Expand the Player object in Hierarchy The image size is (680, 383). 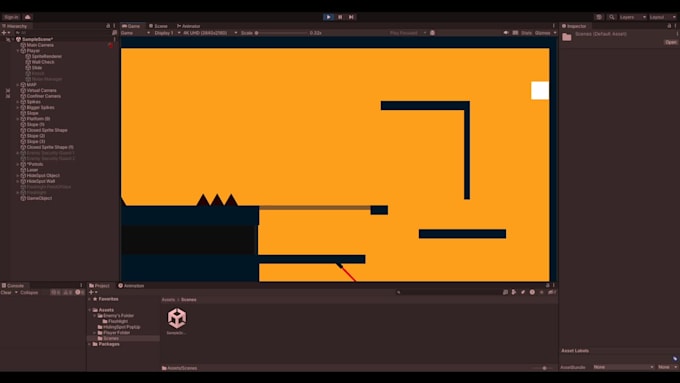18,51
